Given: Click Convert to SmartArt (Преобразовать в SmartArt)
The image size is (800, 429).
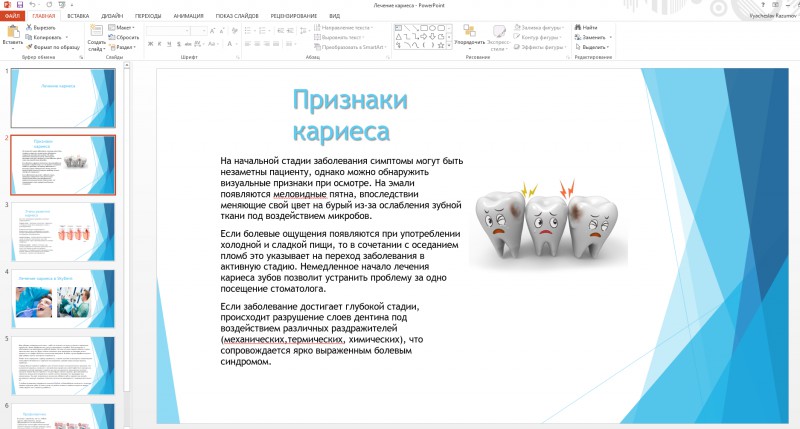Looking at the screenshot, I should coord(350,47).
